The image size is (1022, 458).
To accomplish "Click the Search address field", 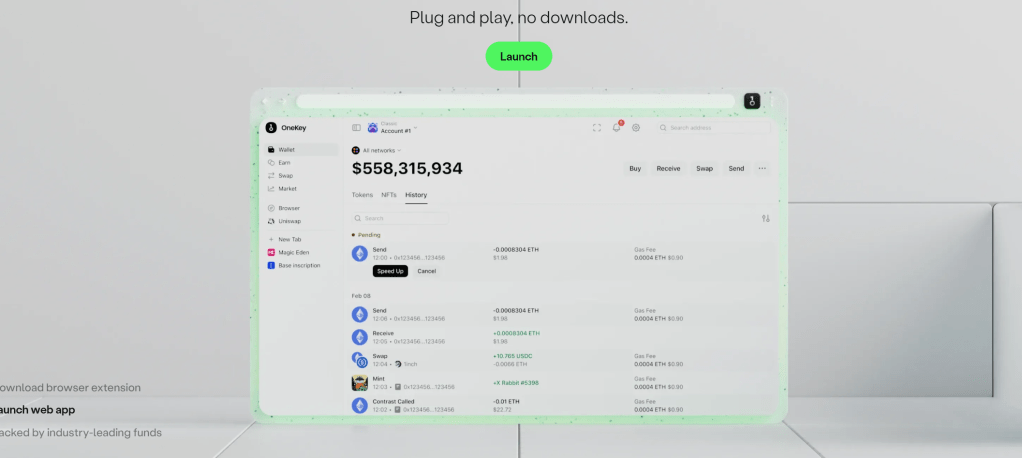I will click(714, 128).
